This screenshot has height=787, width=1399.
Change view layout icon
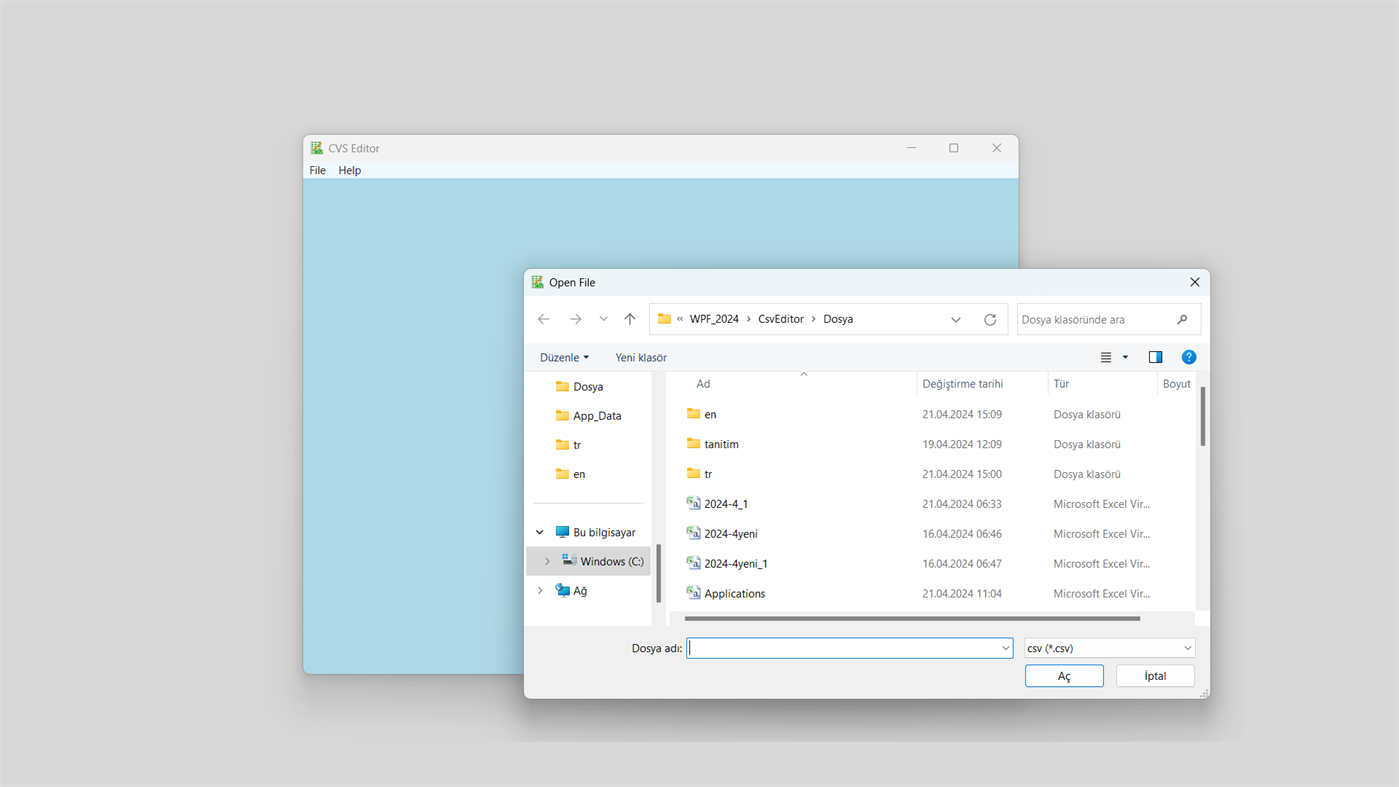1106,357
